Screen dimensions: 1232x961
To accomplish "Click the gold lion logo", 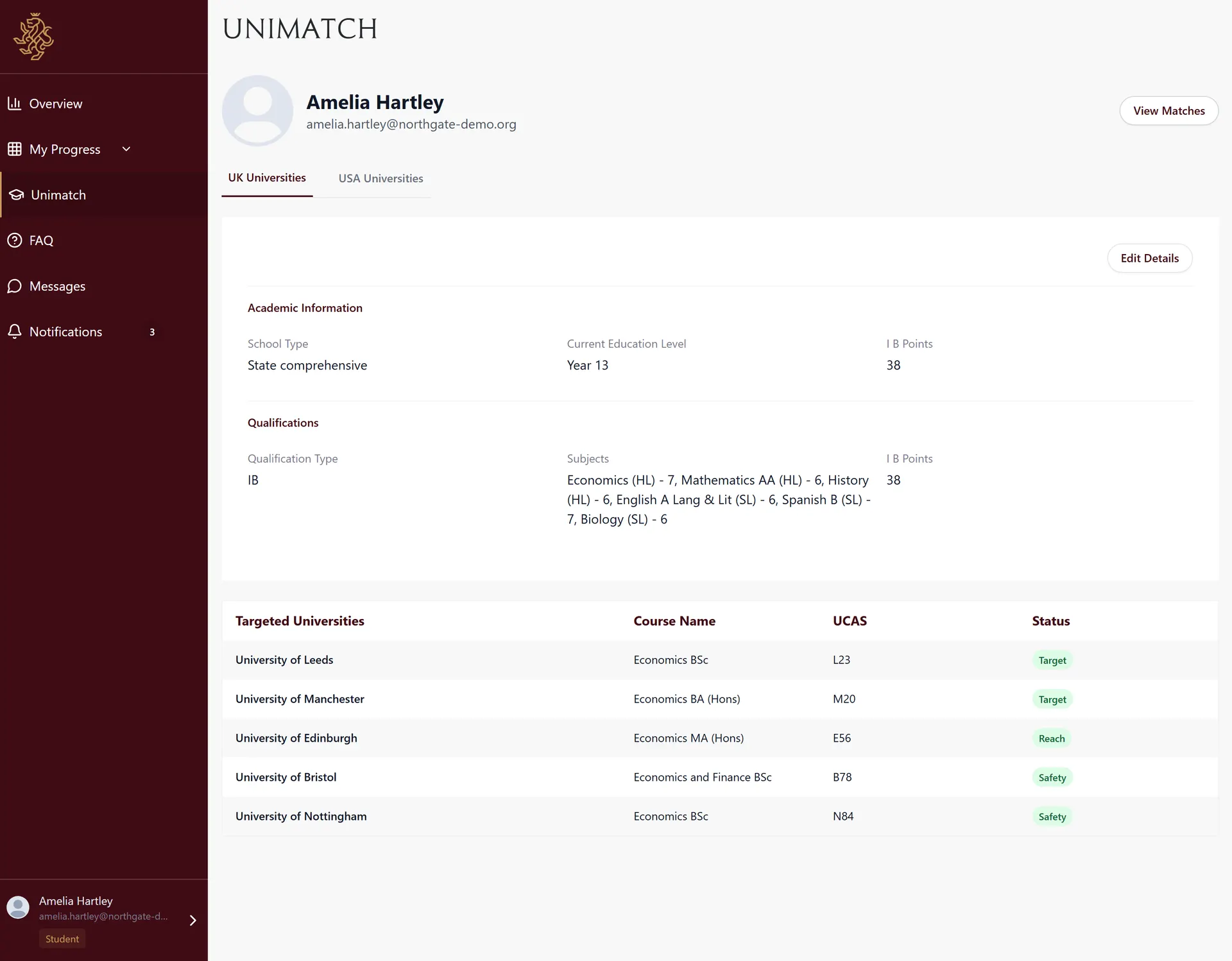I will pyautogui.click(x=33, y=37).
